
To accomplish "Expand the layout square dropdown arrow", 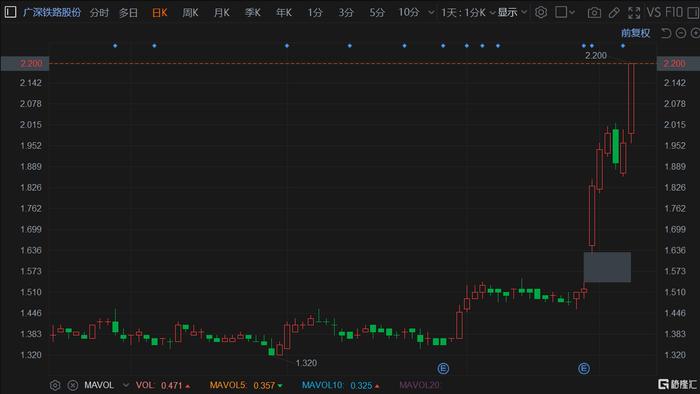I will [572, 12].
